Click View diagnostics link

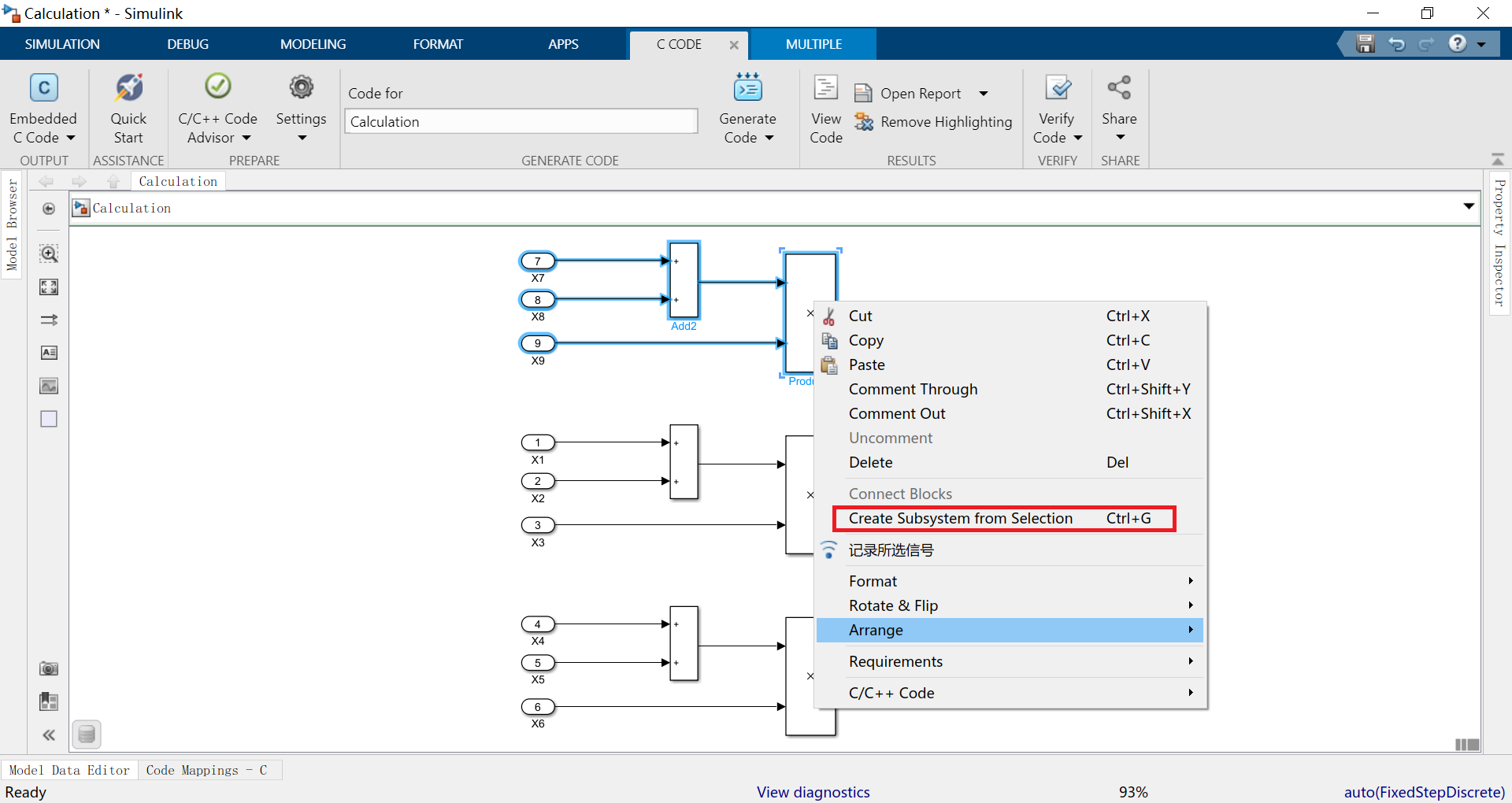point(813,792)
